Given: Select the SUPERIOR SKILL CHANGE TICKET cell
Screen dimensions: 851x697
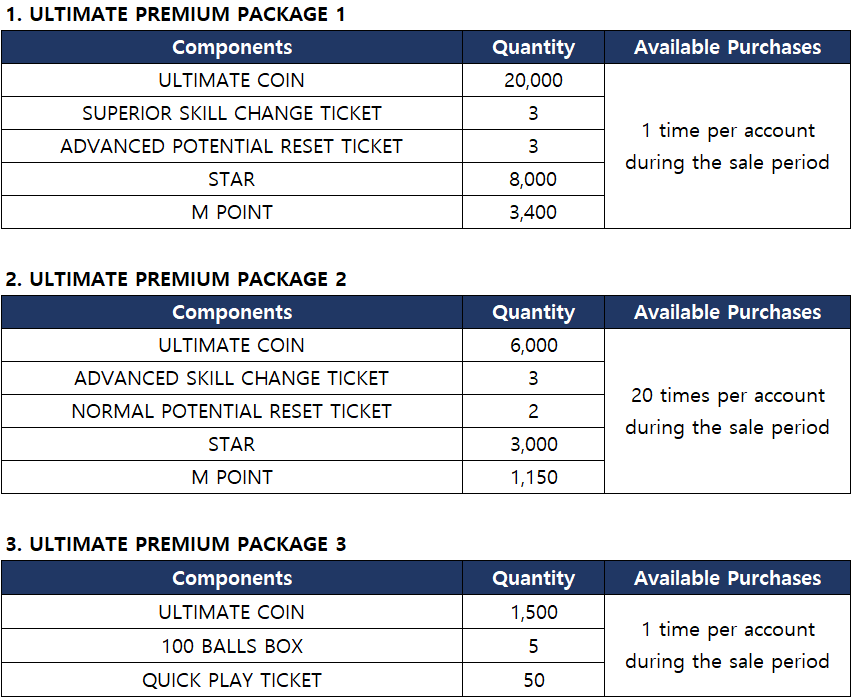Looking at the screenshot, I should point(232,113).
